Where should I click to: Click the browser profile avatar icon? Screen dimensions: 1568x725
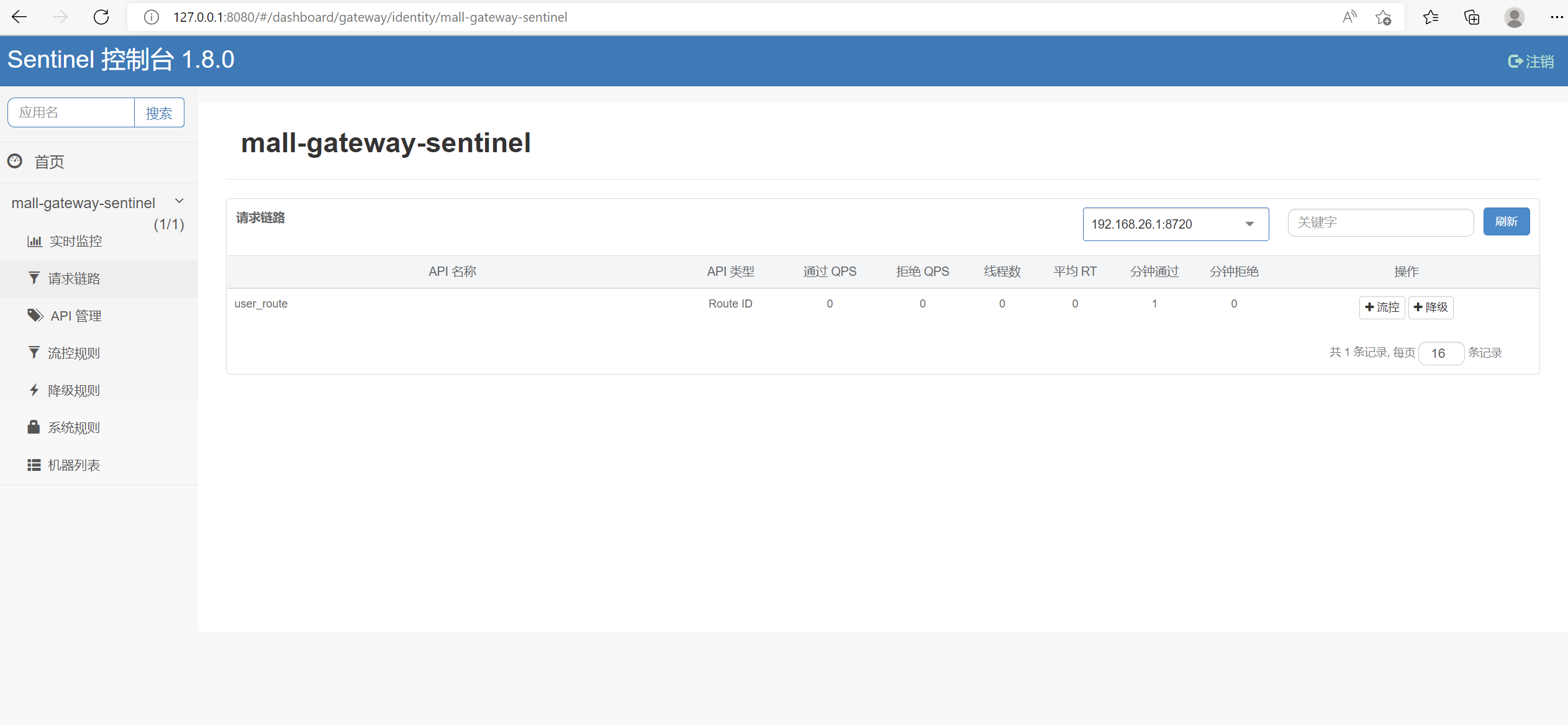(x=1514, y=17)
